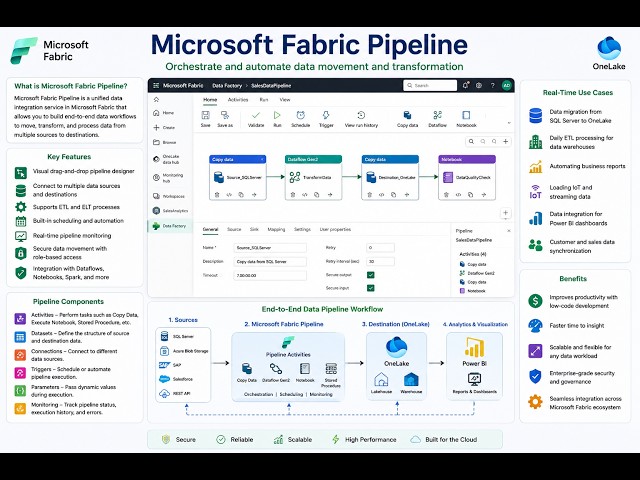Screen dimensions: 640x480
Task: Open Browse in the left sidebar
Action: [x=164, y=142]
